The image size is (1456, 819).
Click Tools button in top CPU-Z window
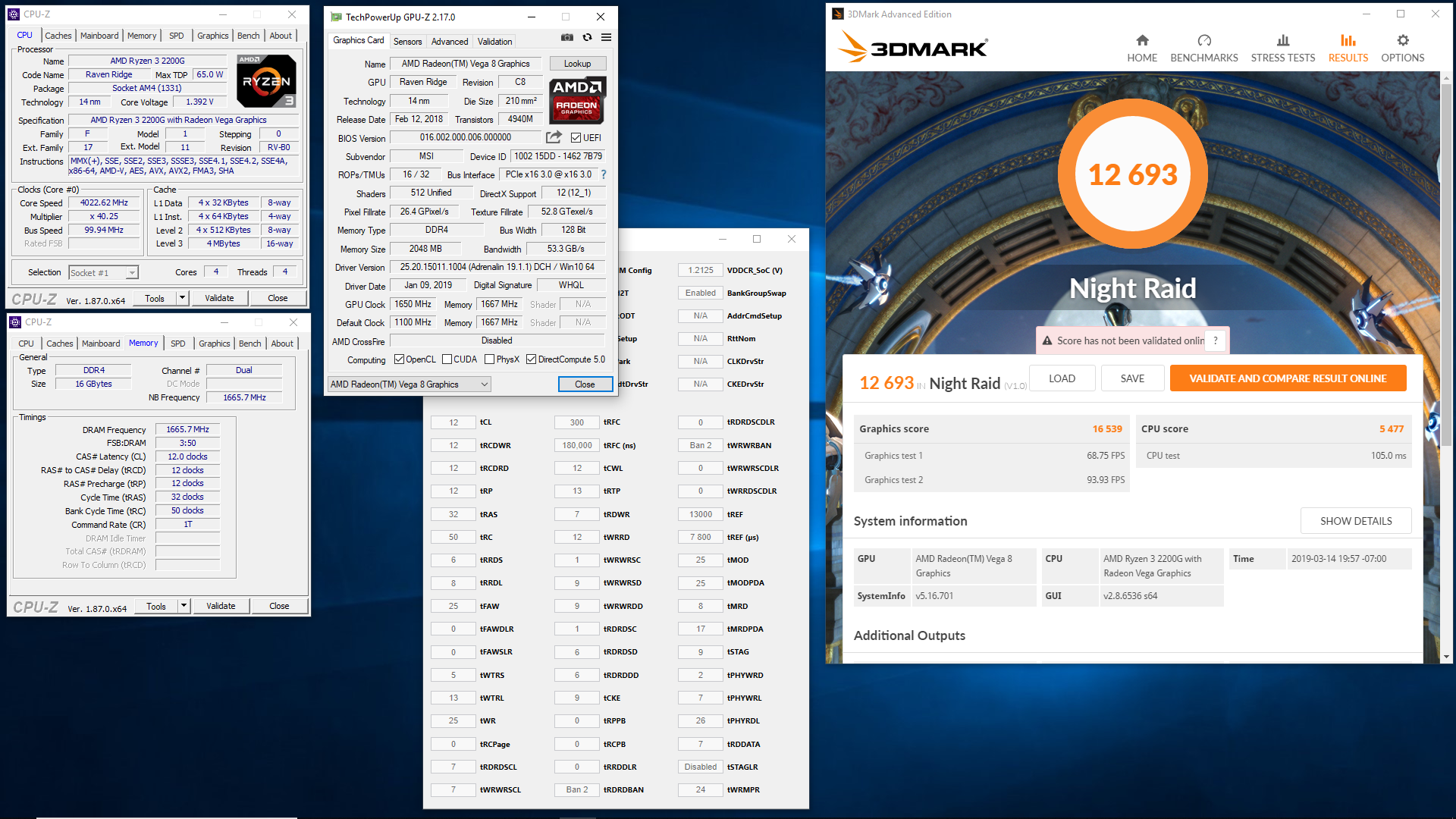(x=155, y=298)
